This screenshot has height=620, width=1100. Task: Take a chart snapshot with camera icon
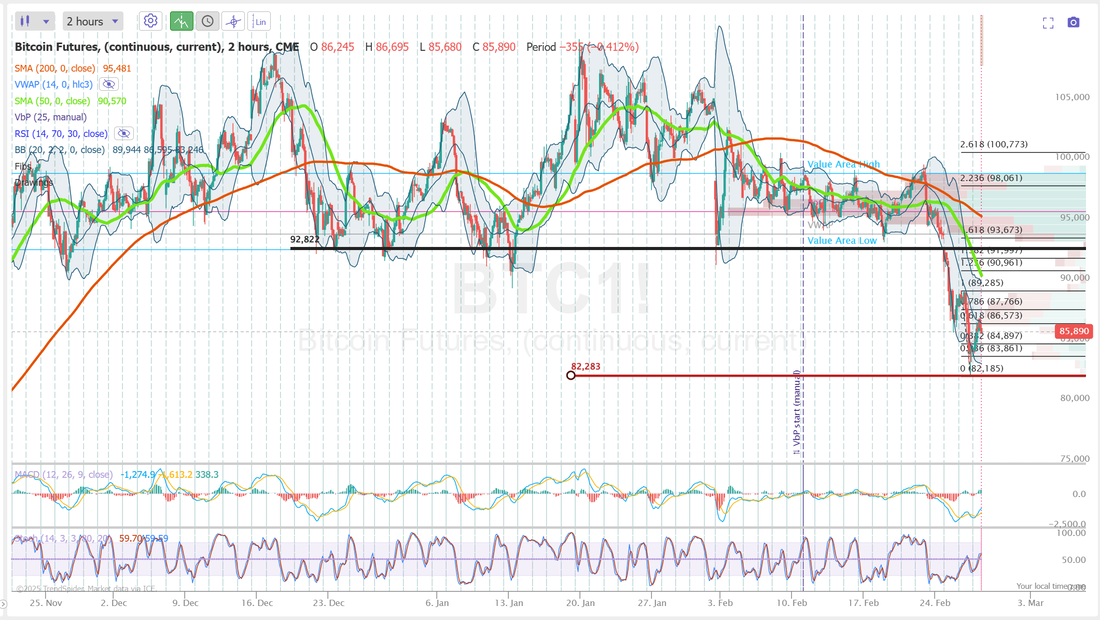tap(1073, 22)
